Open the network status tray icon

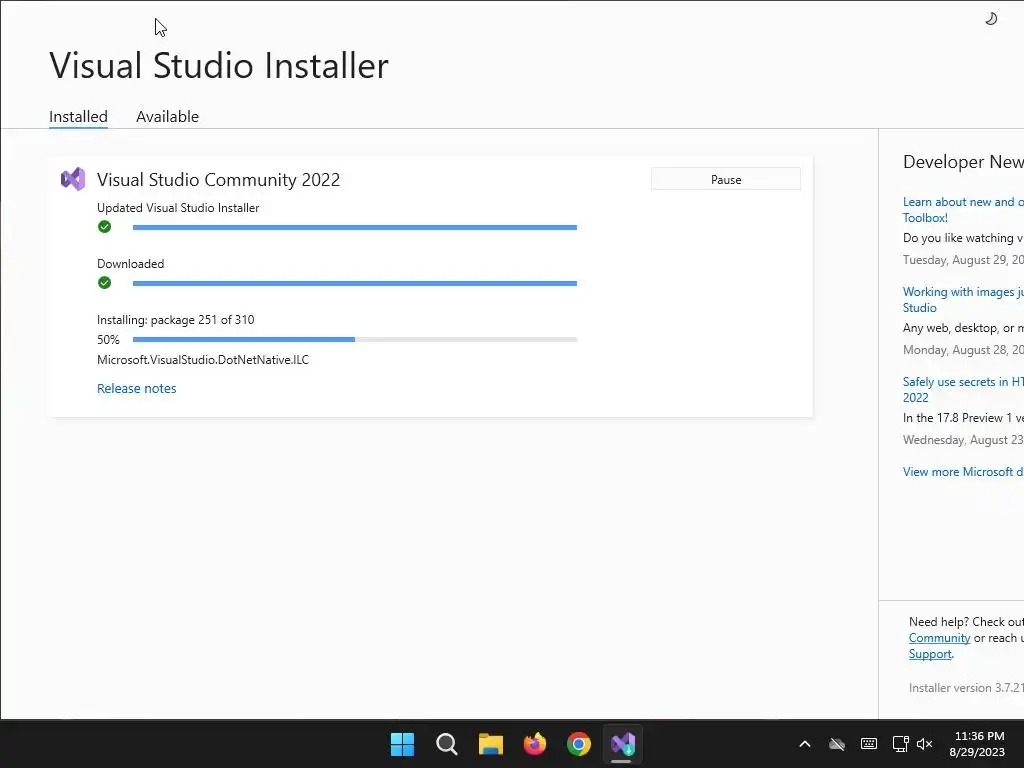click(901, 744)
